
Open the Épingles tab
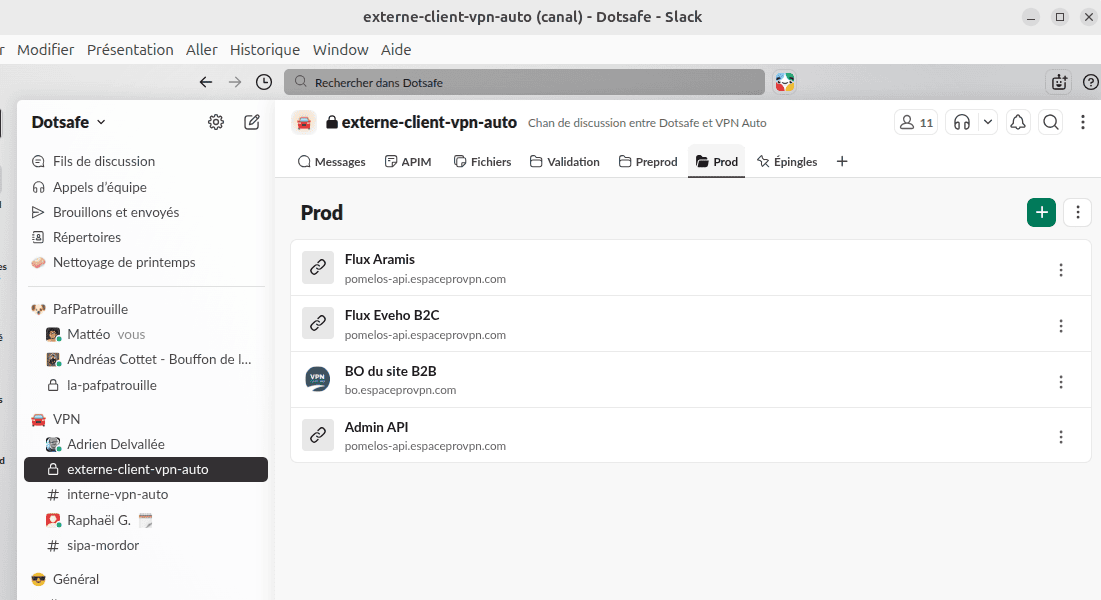coord(787,162)
